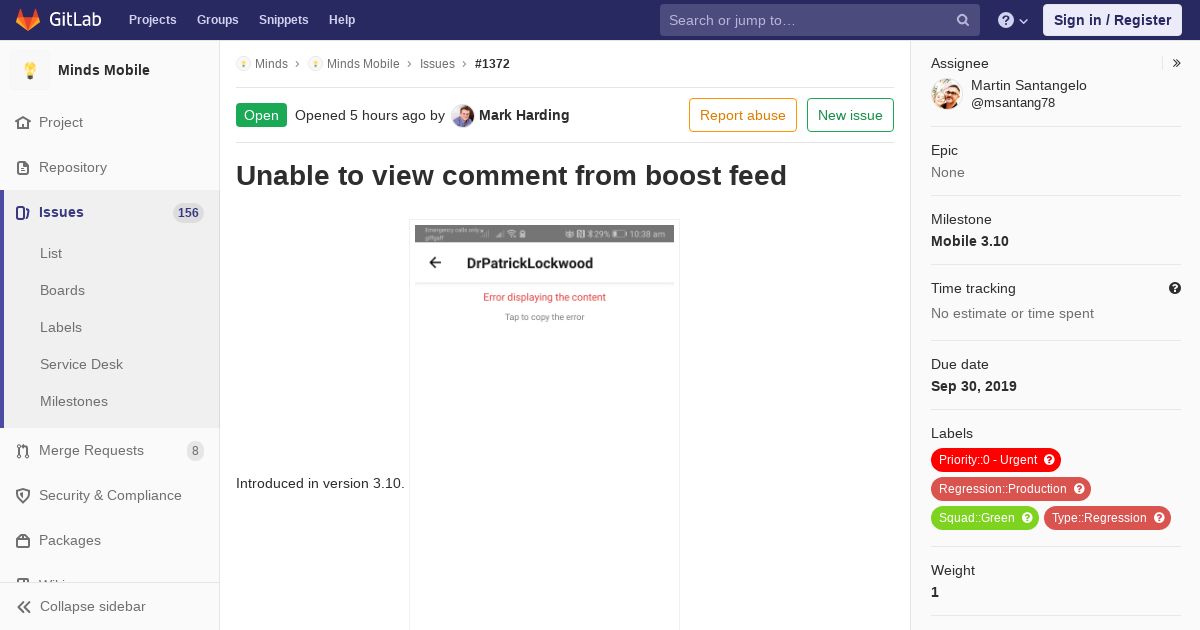Collapse the right sidebar with double-arrow
The height and width of the screenshot is (630, 1200).
[x=1177, y=63]
